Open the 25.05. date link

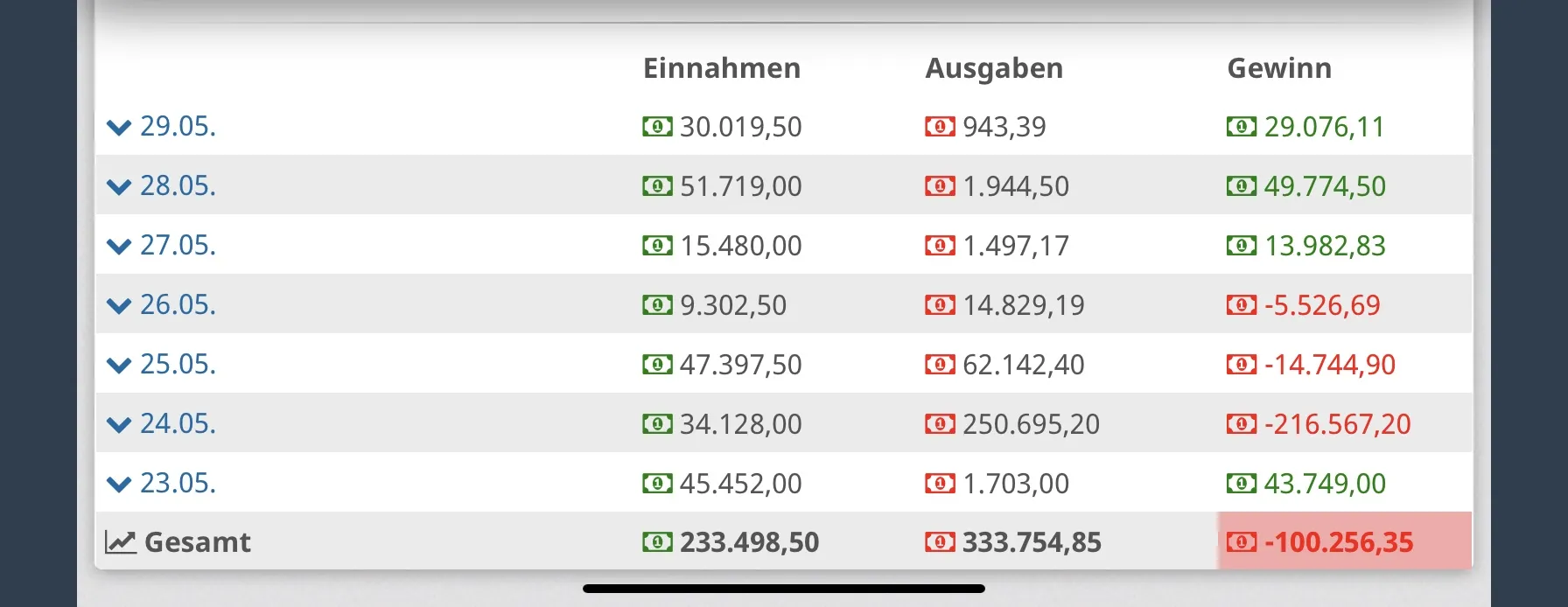[x=178, y=364]
